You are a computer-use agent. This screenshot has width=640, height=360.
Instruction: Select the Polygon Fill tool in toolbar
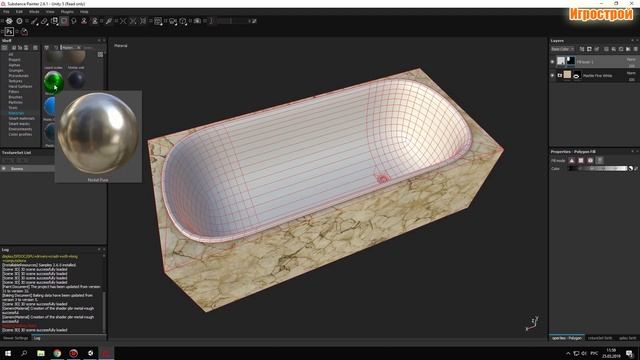[64, 21]
